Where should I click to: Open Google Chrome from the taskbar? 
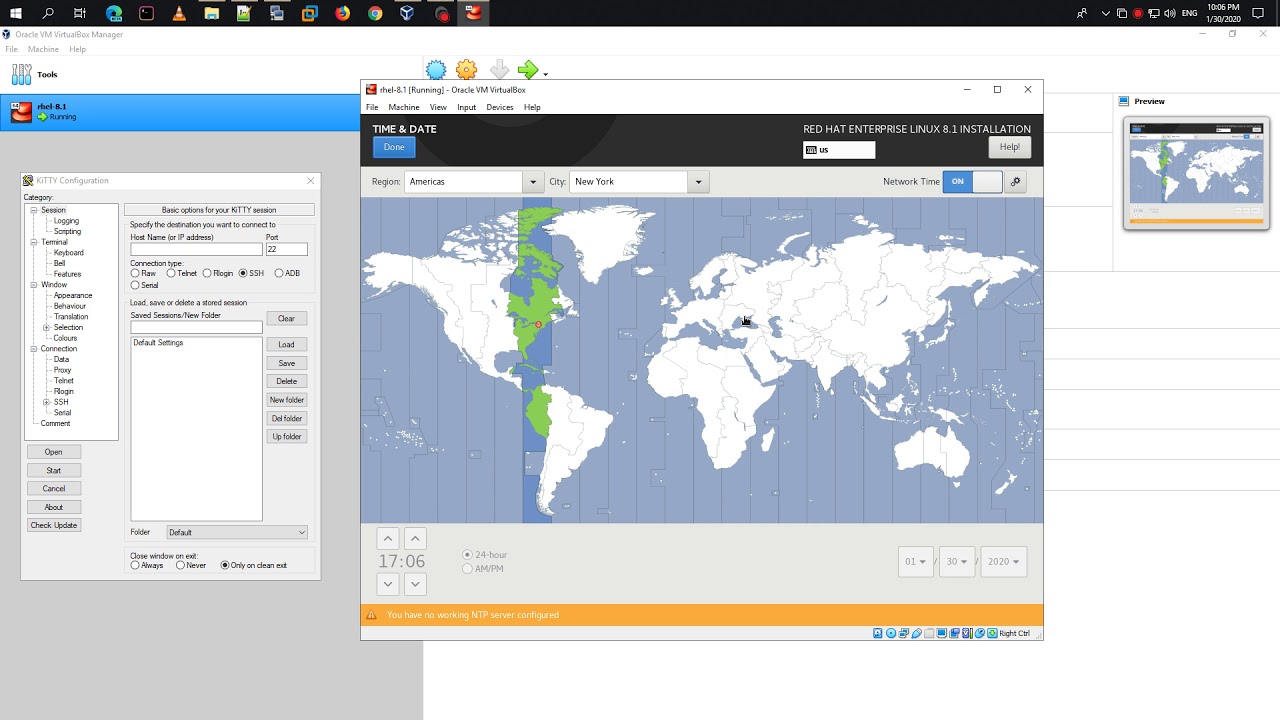pos(375,13)
